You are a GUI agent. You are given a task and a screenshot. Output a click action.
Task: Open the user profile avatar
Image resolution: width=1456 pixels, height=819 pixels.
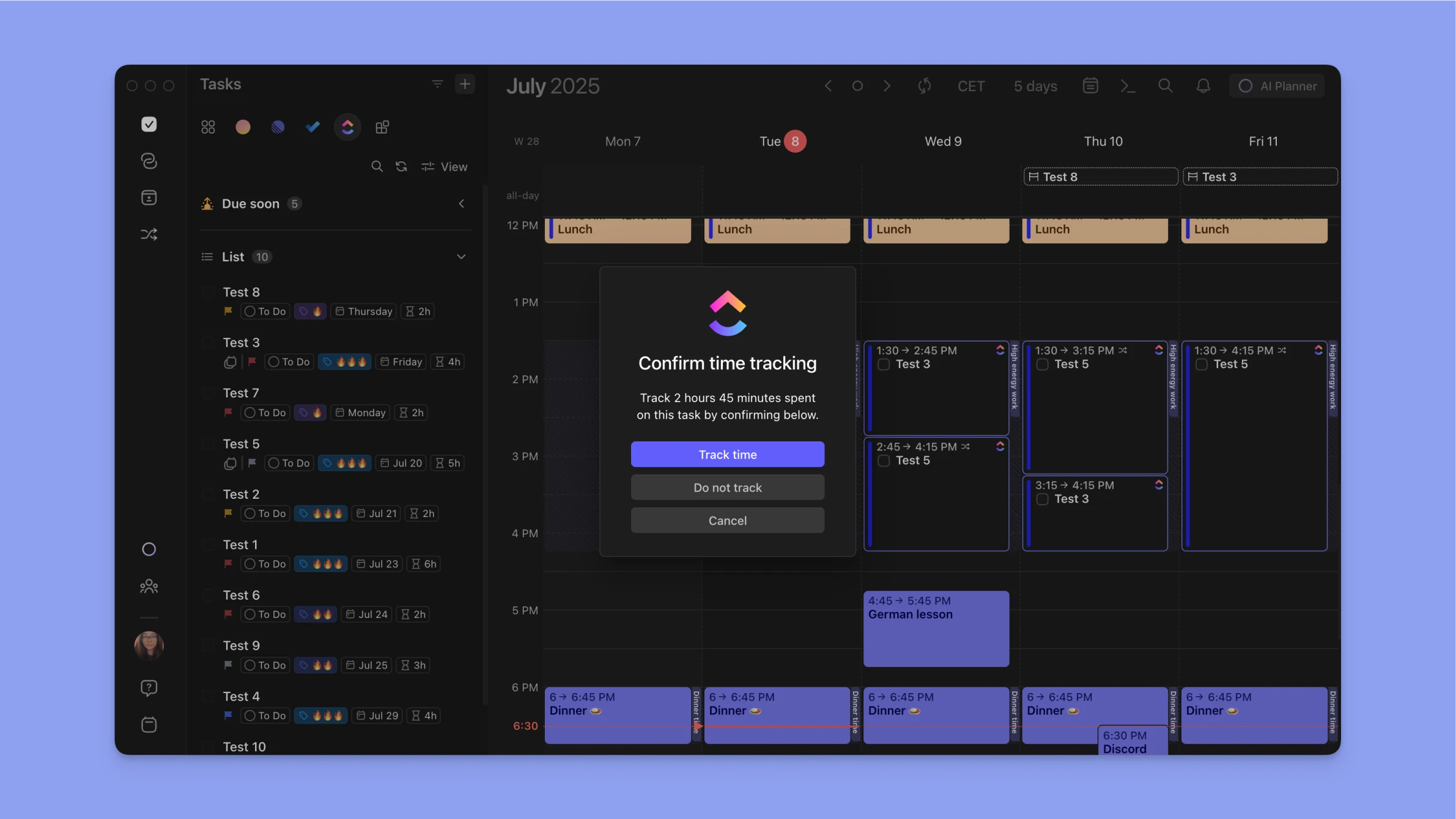[149, 645]
